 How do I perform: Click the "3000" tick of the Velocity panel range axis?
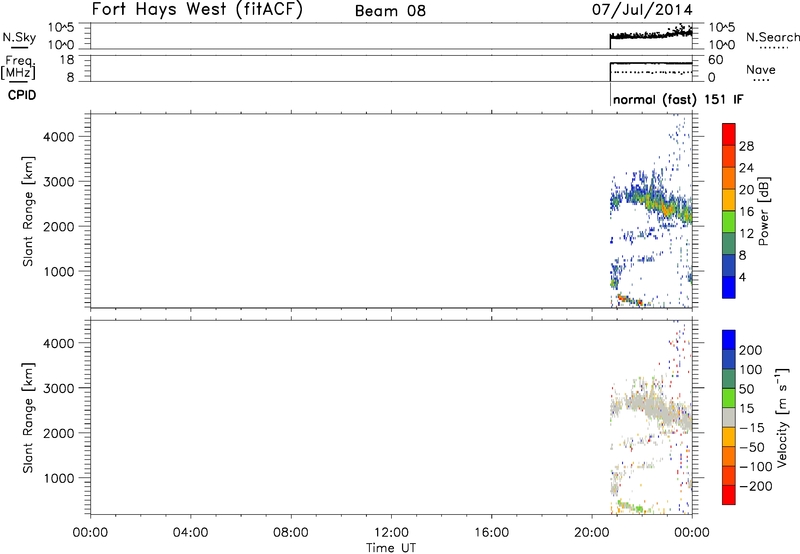(59, 388)
